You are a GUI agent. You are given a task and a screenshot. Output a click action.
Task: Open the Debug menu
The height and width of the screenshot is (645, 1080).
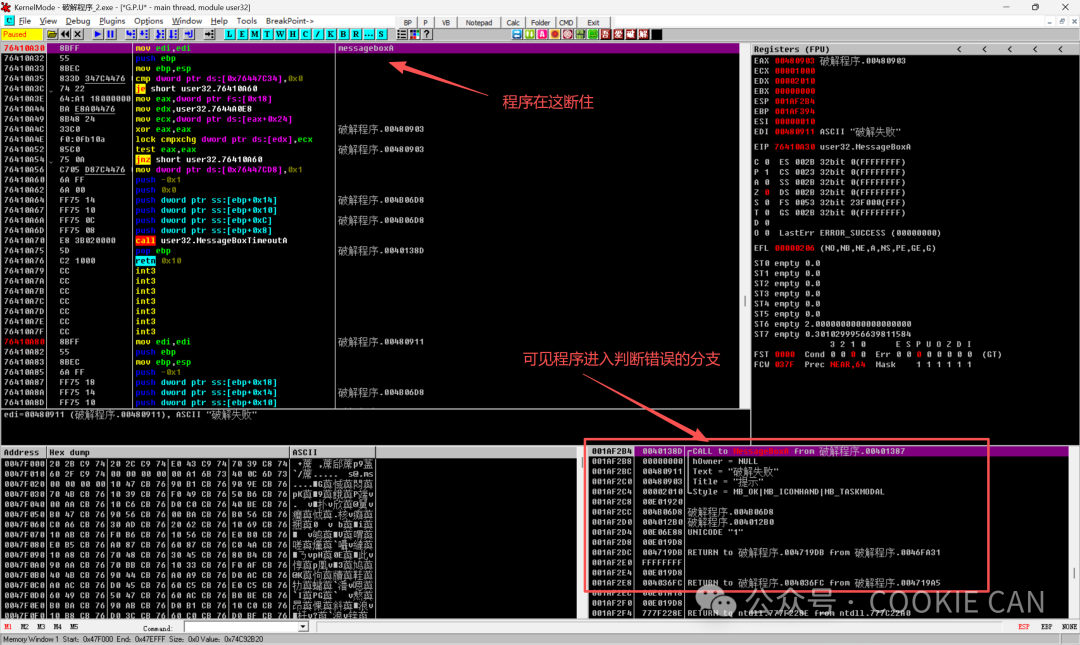click(x=77, y=20)
